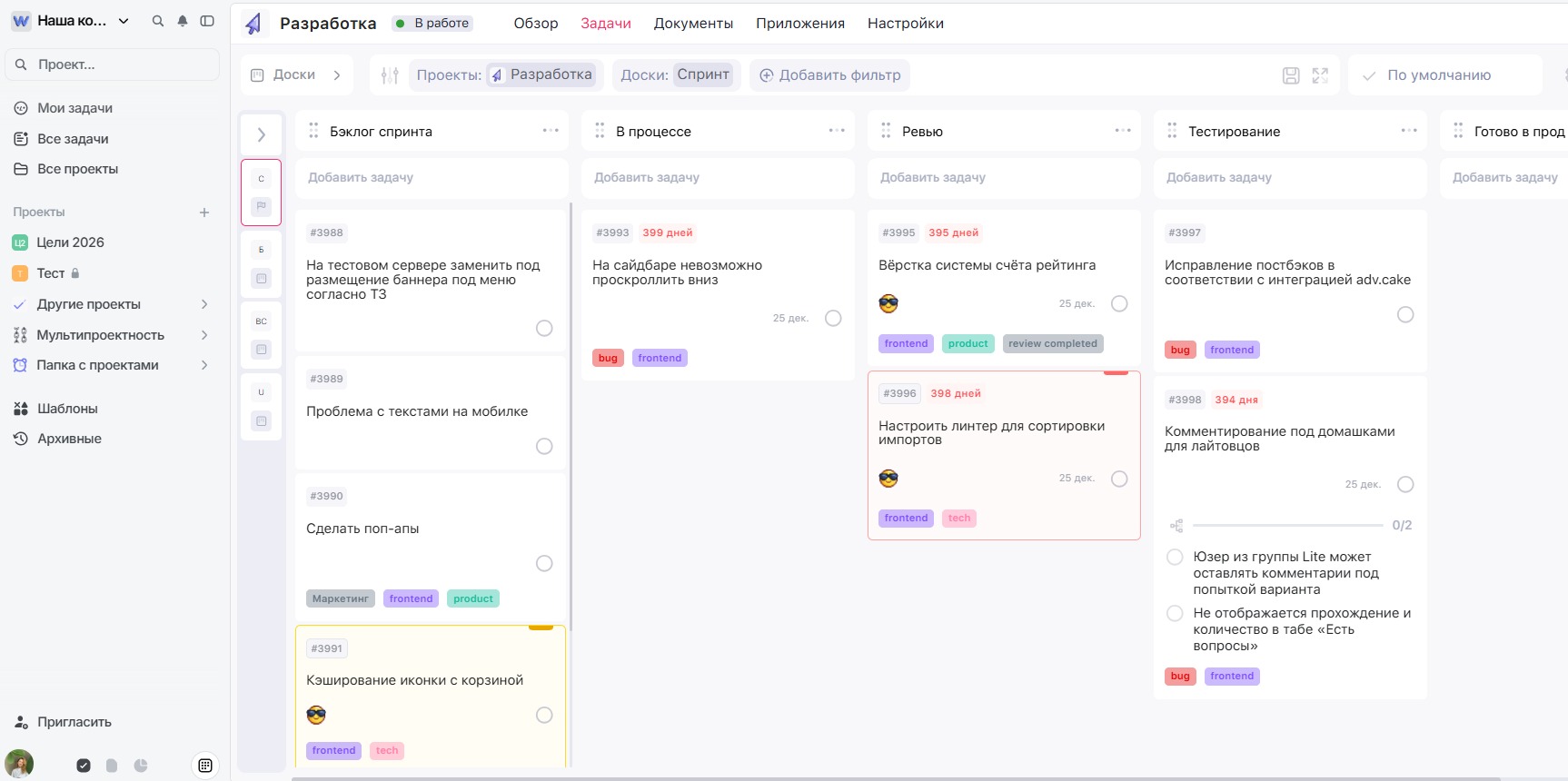Mark task #3988 as complete

(544, 328)
